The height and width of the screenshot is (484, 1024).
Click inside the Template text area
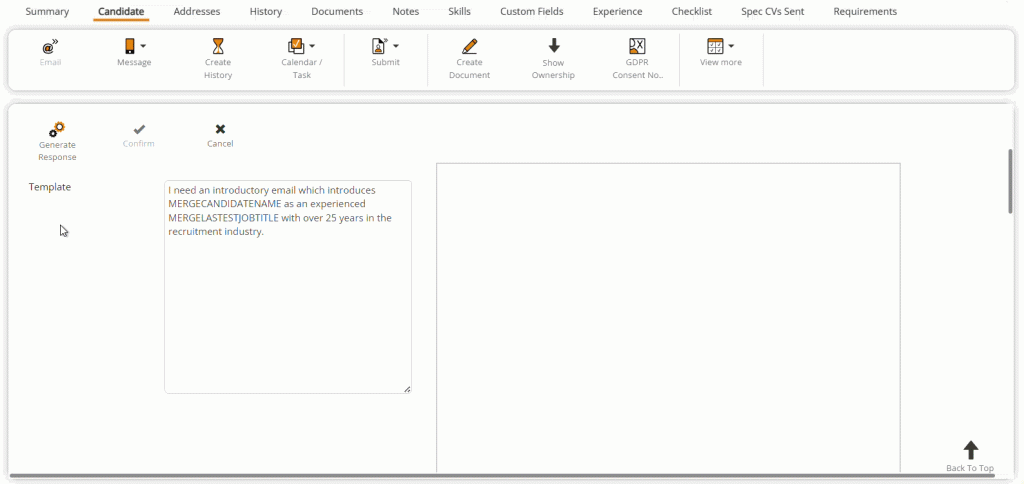[x=288, y=300]
